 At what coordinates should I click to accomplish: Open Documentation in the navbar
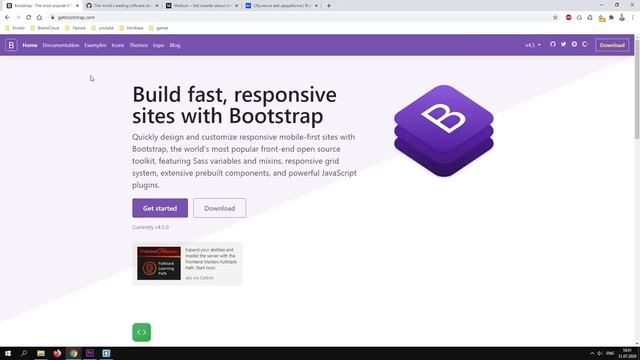[61, 45]
